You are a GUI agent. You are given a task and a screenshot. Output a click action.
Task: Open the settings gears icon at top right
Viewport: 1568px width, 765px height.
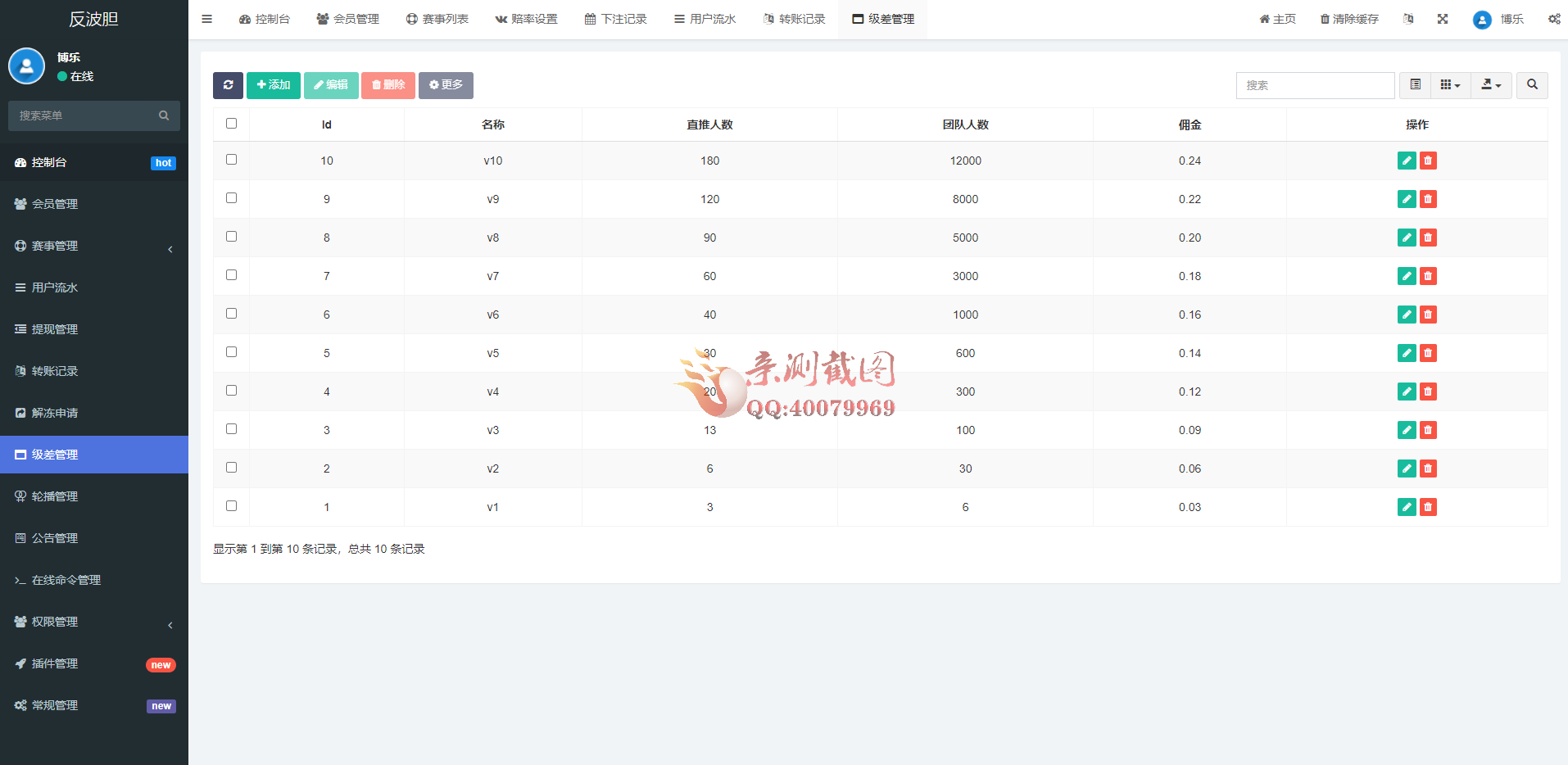point(1554,18)
